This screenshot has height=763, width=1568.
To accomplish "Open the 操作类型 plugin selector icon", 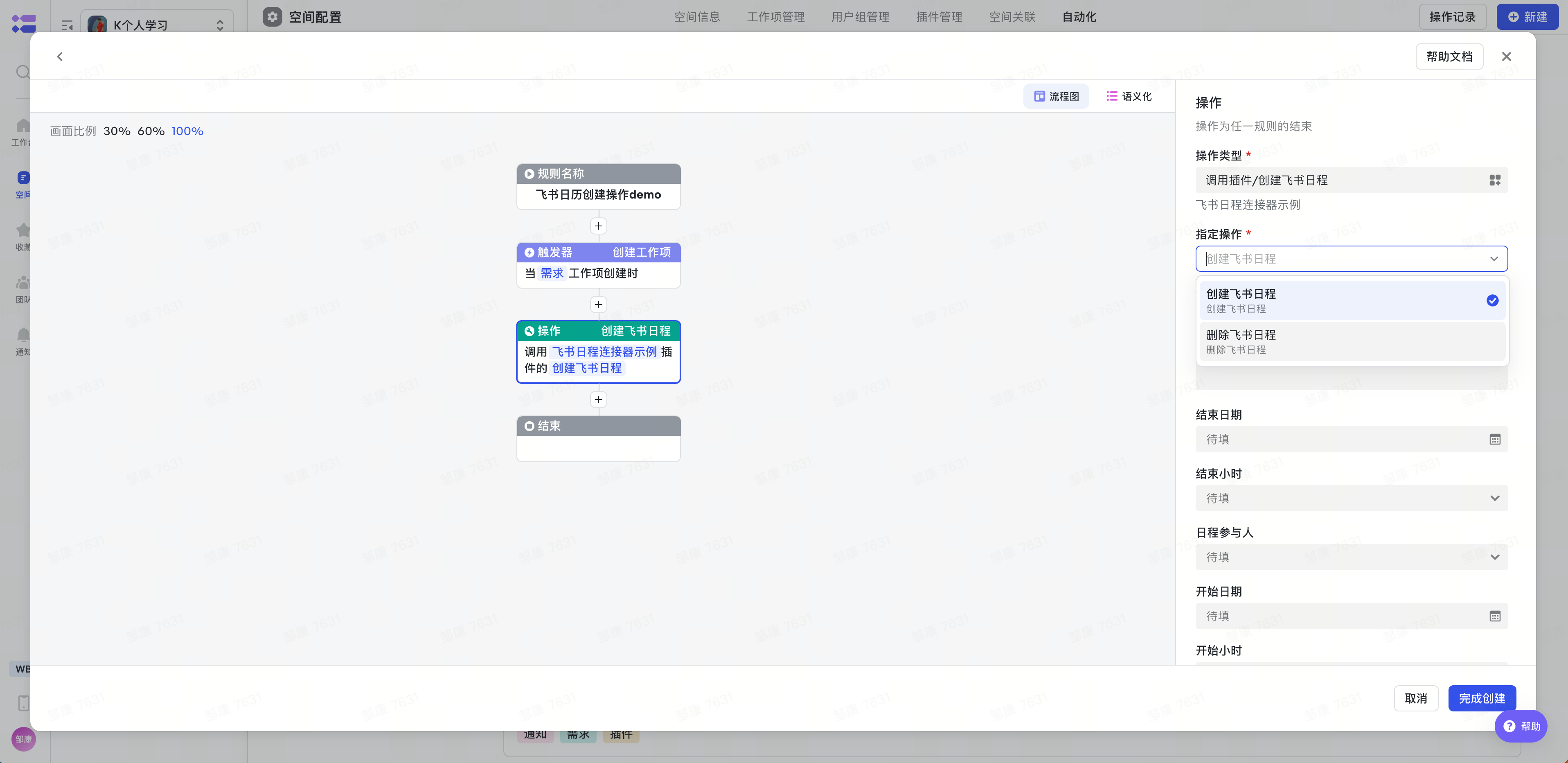I will [x=1494, y=180].
